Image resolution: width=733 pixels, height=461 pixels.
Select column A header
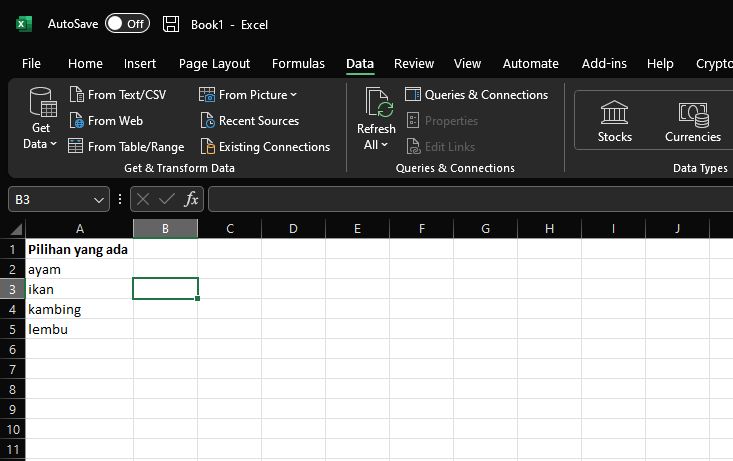coord(79,229)
